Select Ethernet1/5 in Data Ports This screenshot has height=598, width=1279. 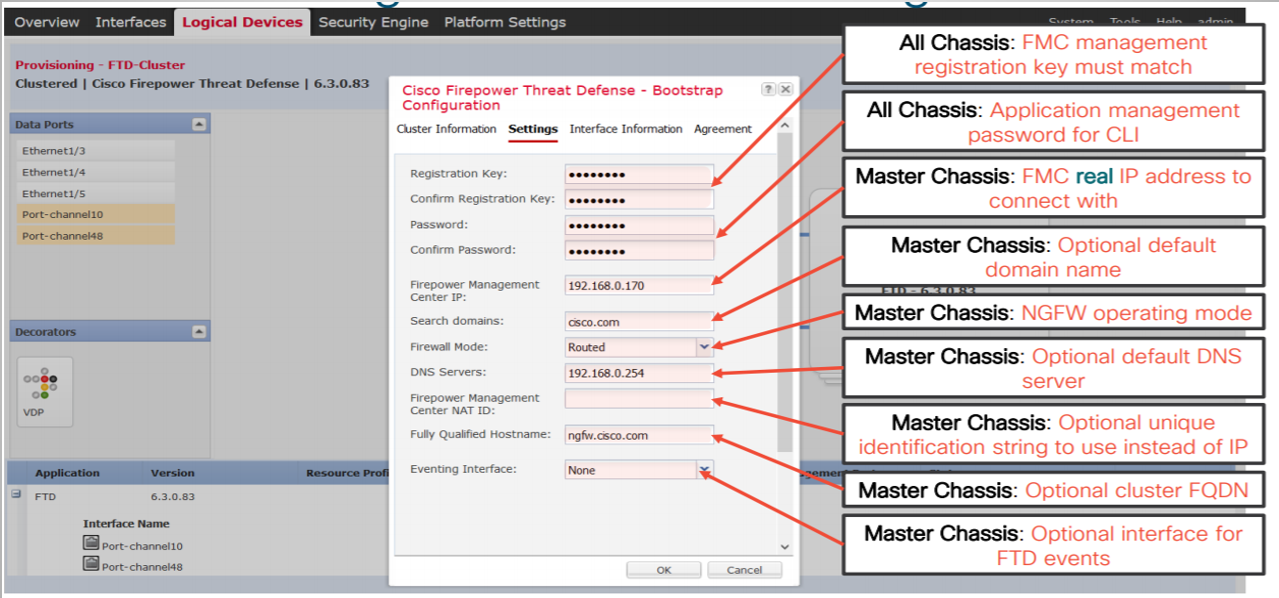[96, 193]
